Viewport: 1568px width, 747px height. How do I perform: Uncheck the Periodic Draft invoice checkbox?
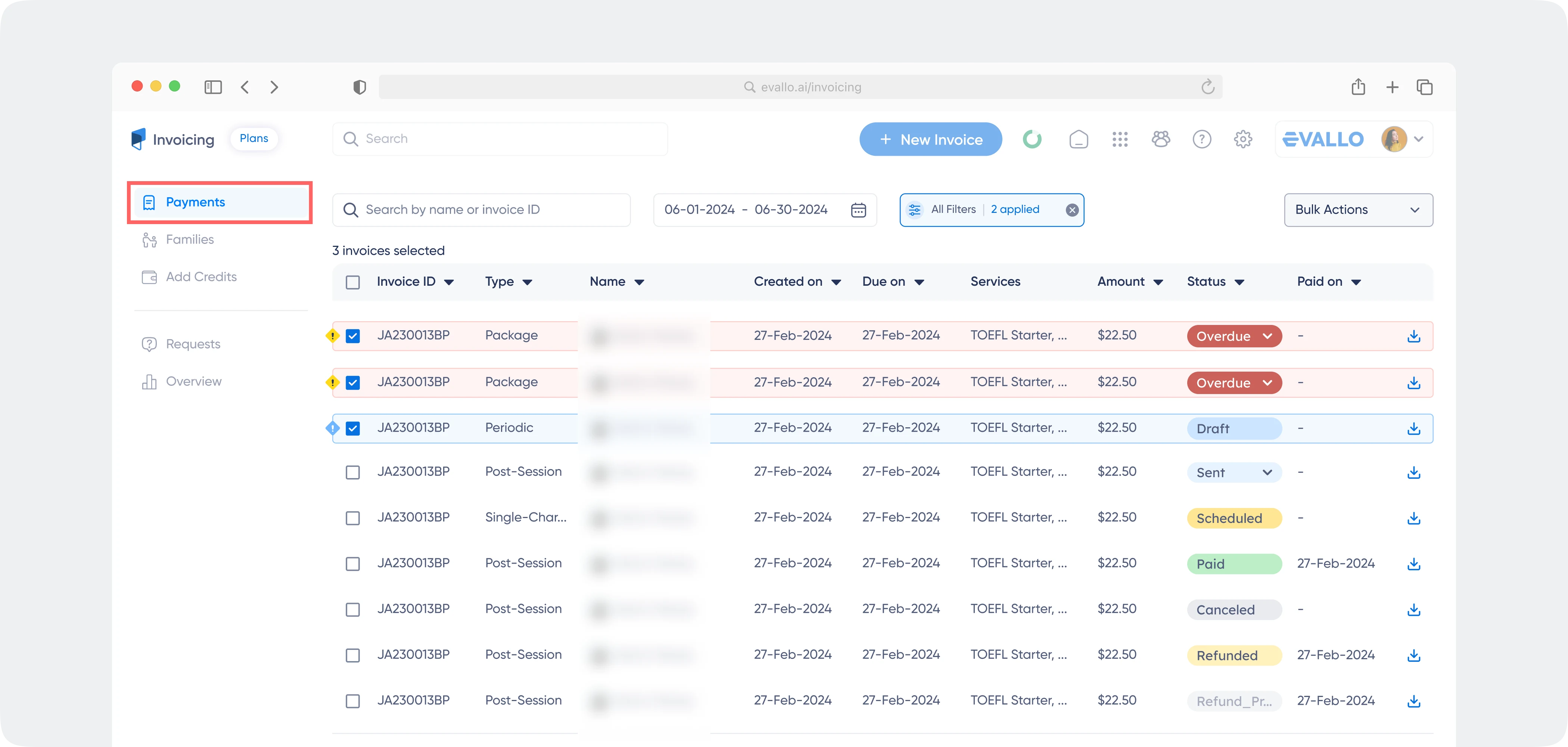[352, 429]
